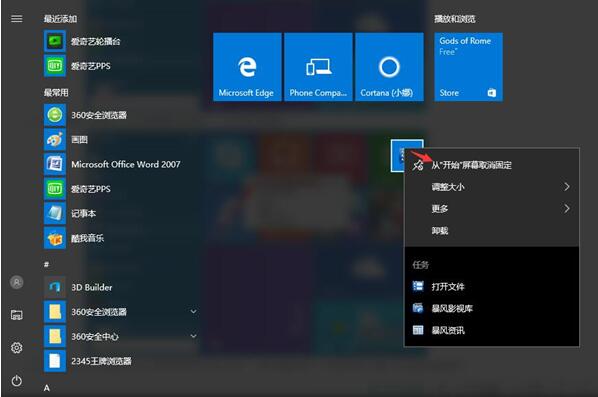Click the 暴风影视库 task icon

point(418,308)
